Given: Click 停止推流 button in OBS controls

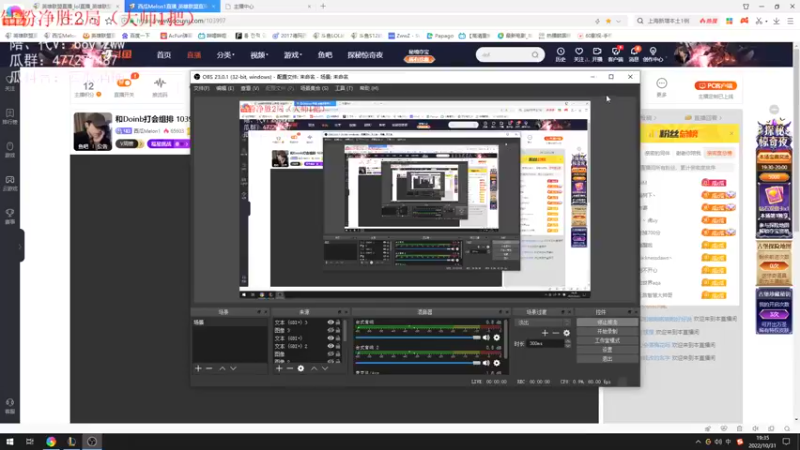Looking at the screenshot, I should pyautogui.click(x=607, y=322).
